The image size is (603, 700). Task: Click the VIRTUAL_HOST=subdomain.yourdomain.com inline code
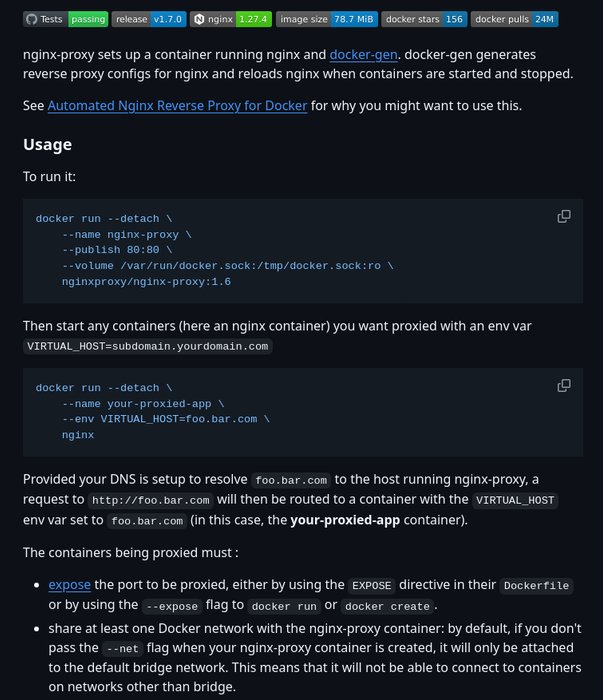tap(147, 346)
